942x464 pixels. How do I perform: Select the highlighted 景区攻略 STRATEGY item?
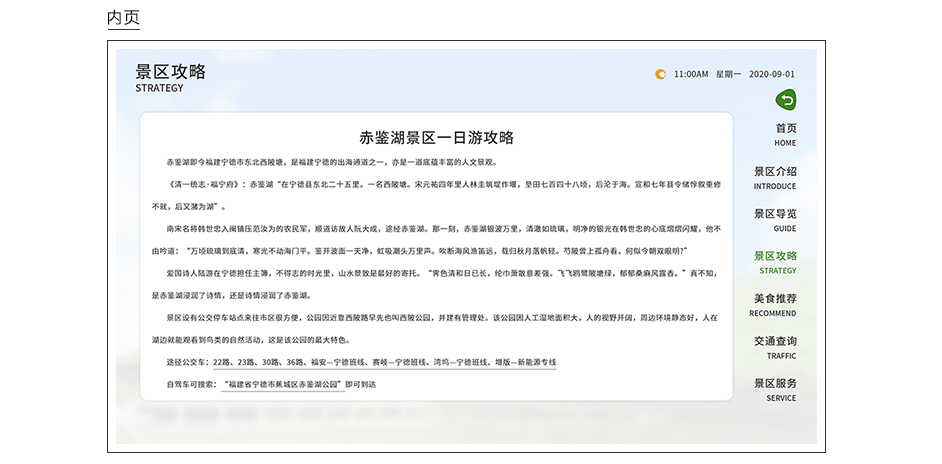coord(775,261)
